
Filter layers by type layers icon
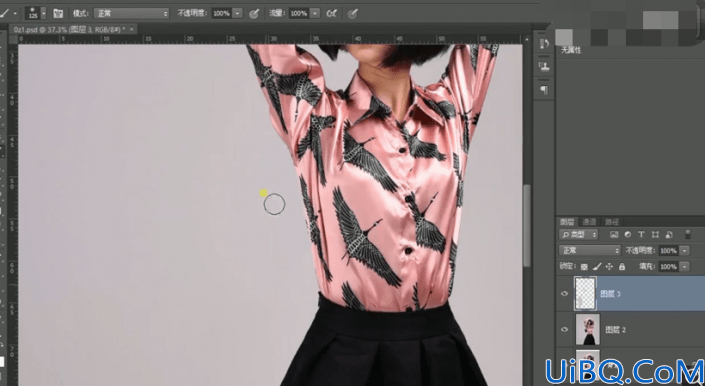[641, 235]
